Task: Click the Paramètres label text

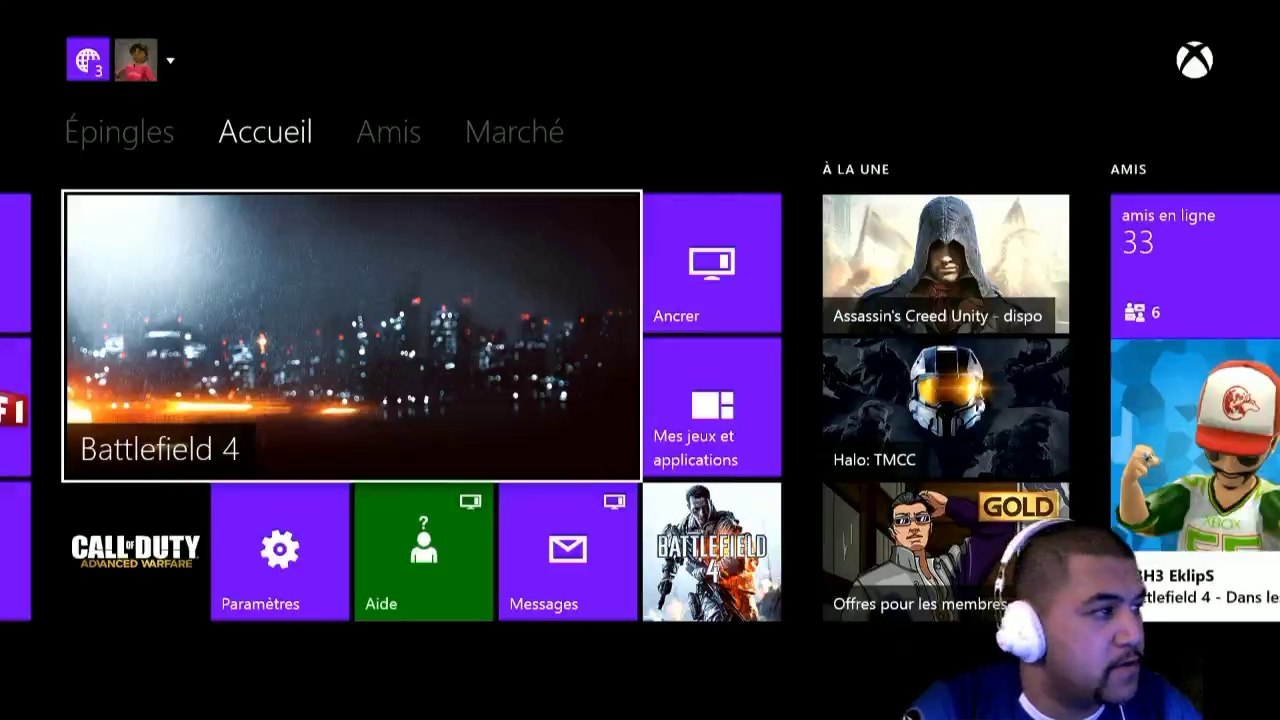Action: (260, 604)
